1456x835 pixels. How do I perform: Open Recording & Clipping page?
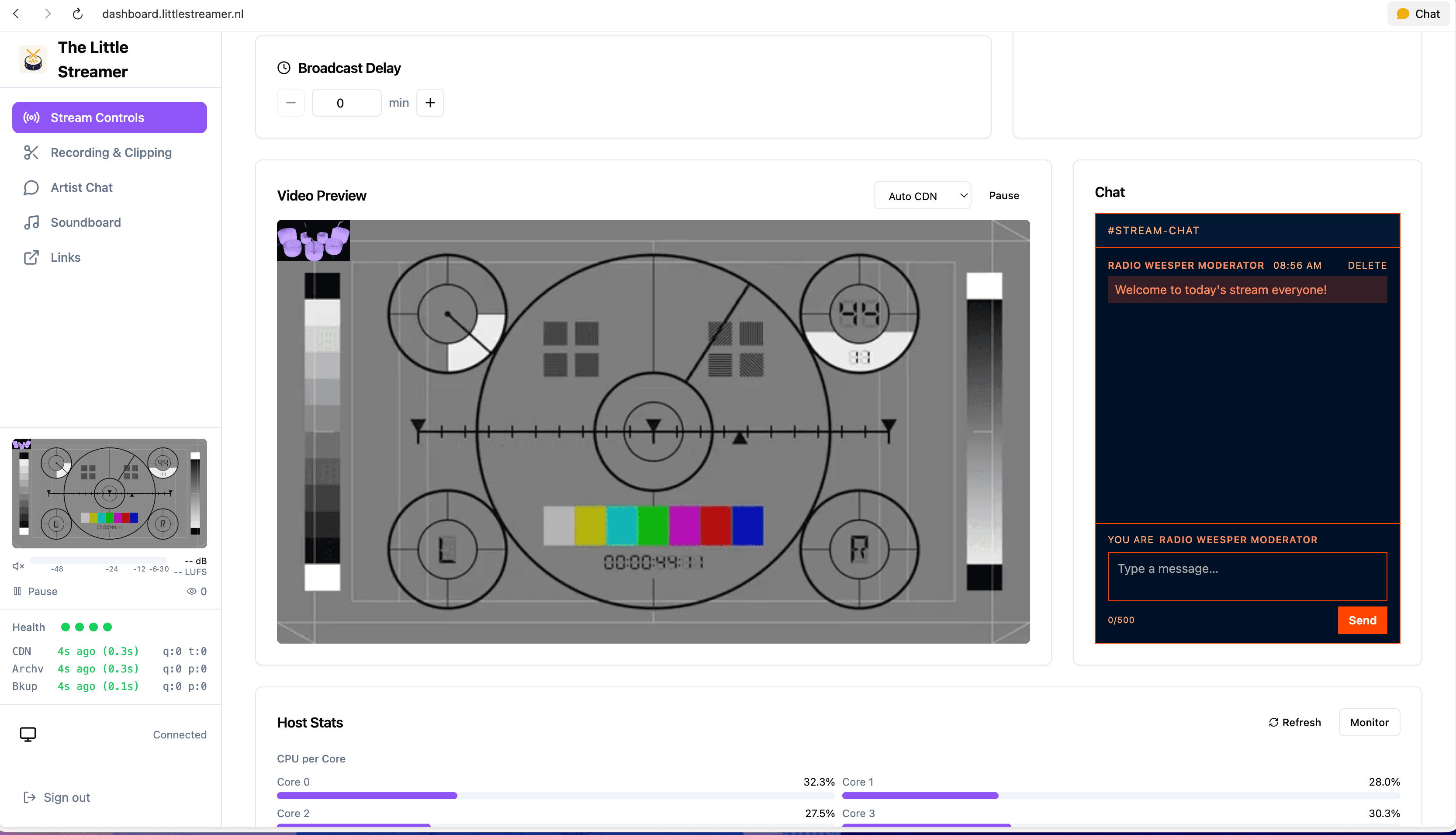click(110, 152)
